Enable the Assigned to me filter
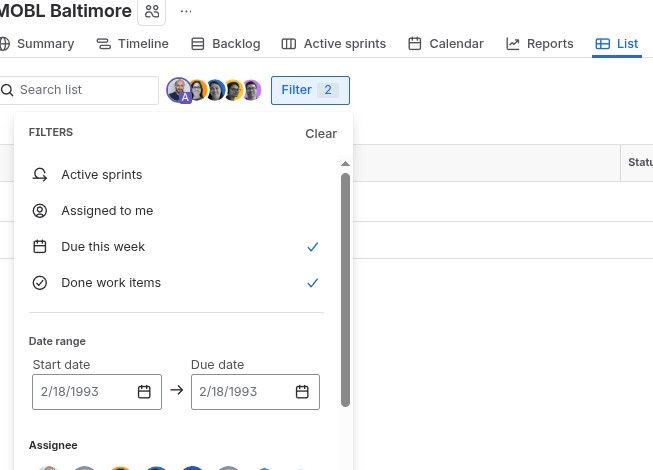 (x=176, y=211)
